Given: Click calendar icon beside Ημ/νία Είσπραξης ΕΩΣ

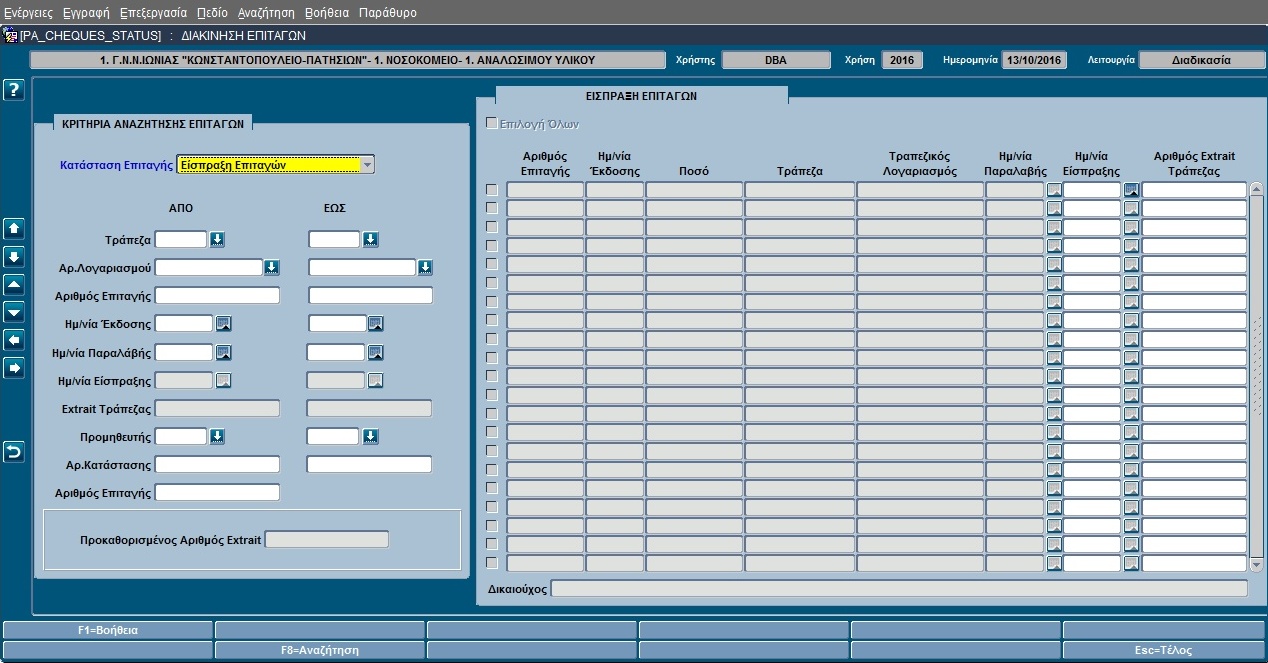Looking at the screenshot, I should [375, 380].
